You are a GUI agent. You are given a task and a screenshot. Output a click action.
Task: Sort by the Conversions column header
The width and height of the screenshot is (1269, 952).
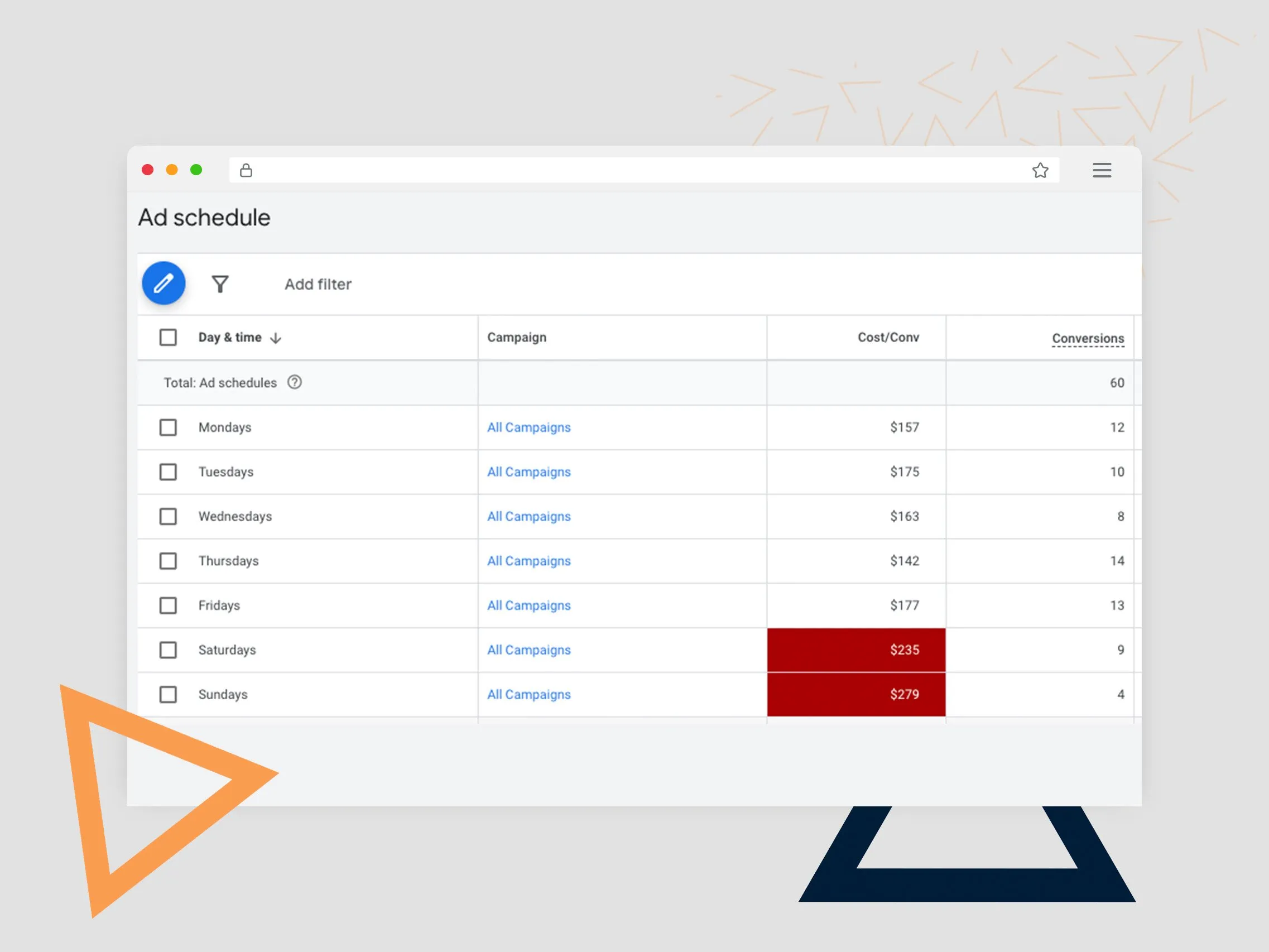[1088, 338]
